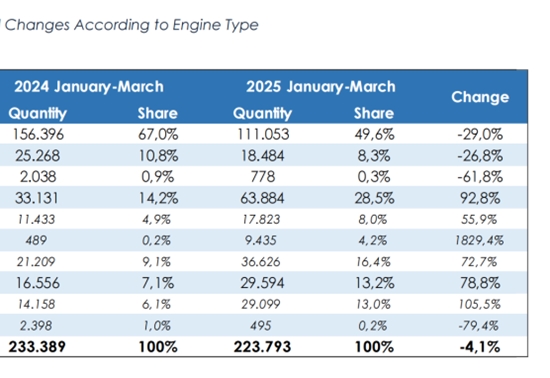Click the -4,1% total change cell

(x=480, y=347)
